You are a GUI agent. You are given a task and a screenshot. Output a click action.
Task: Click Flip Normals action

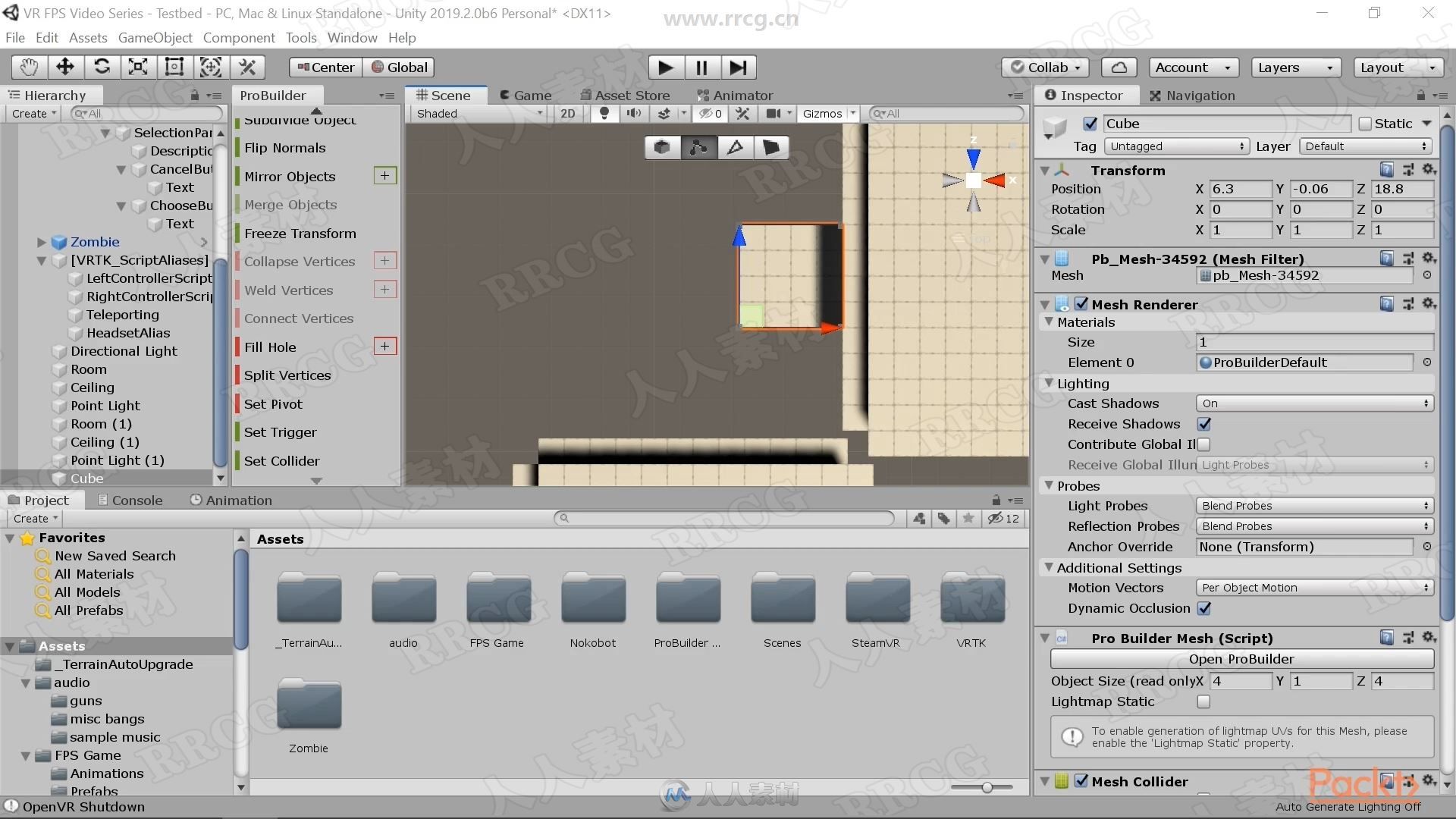[285, 148]
